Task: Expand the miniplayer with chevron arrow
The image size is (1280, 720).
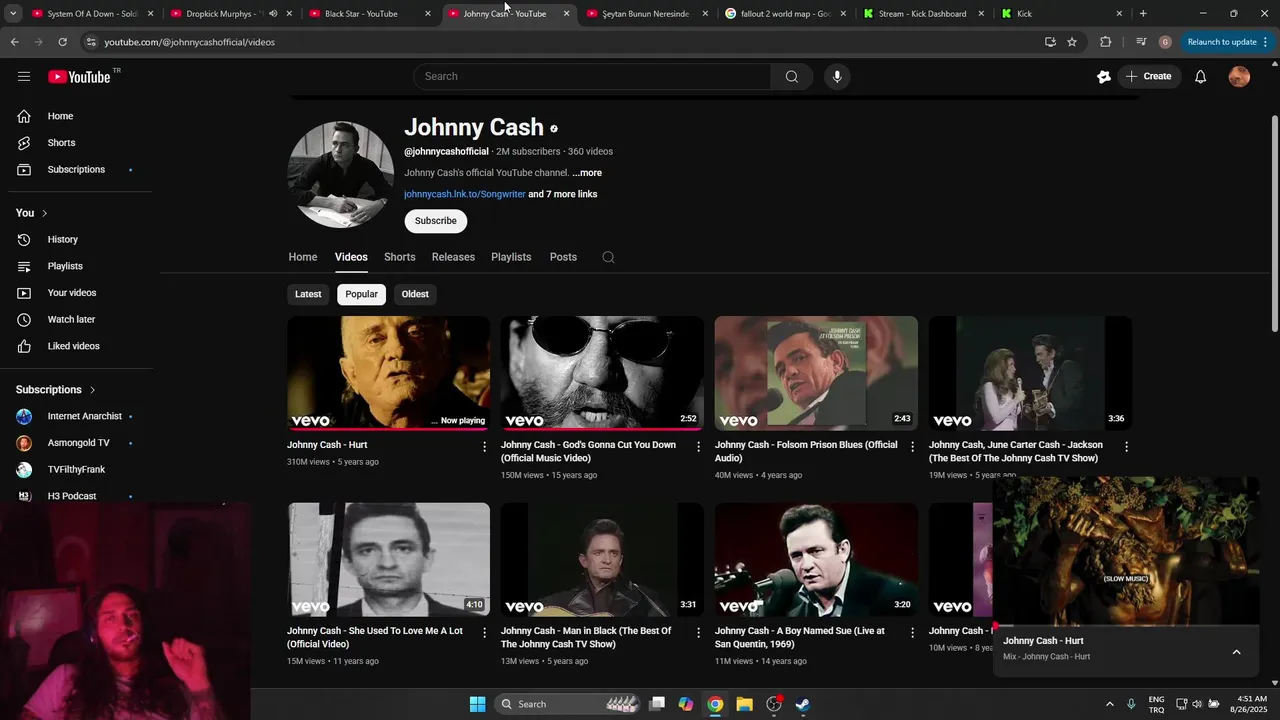Action: pyautogui.click(x=1236, y=652)
